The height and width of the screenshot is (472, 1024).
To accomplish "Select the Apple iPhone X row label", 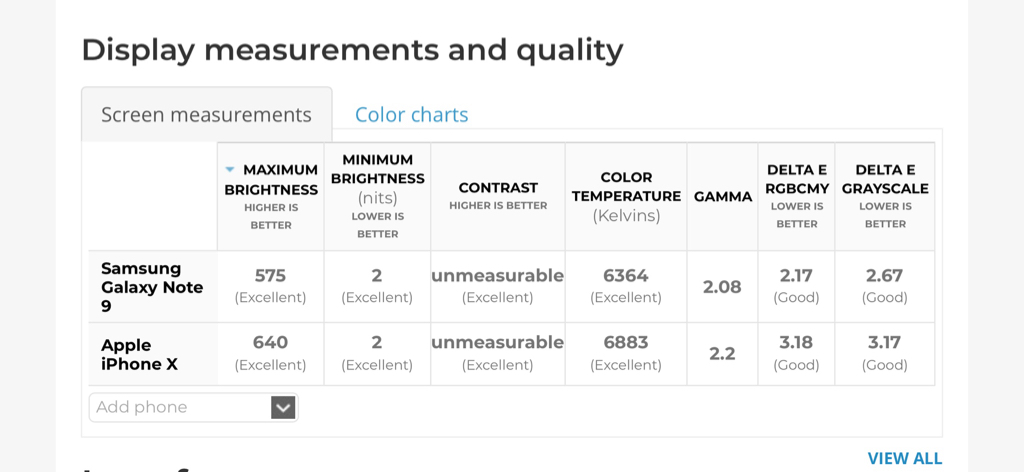I will 140,354.
